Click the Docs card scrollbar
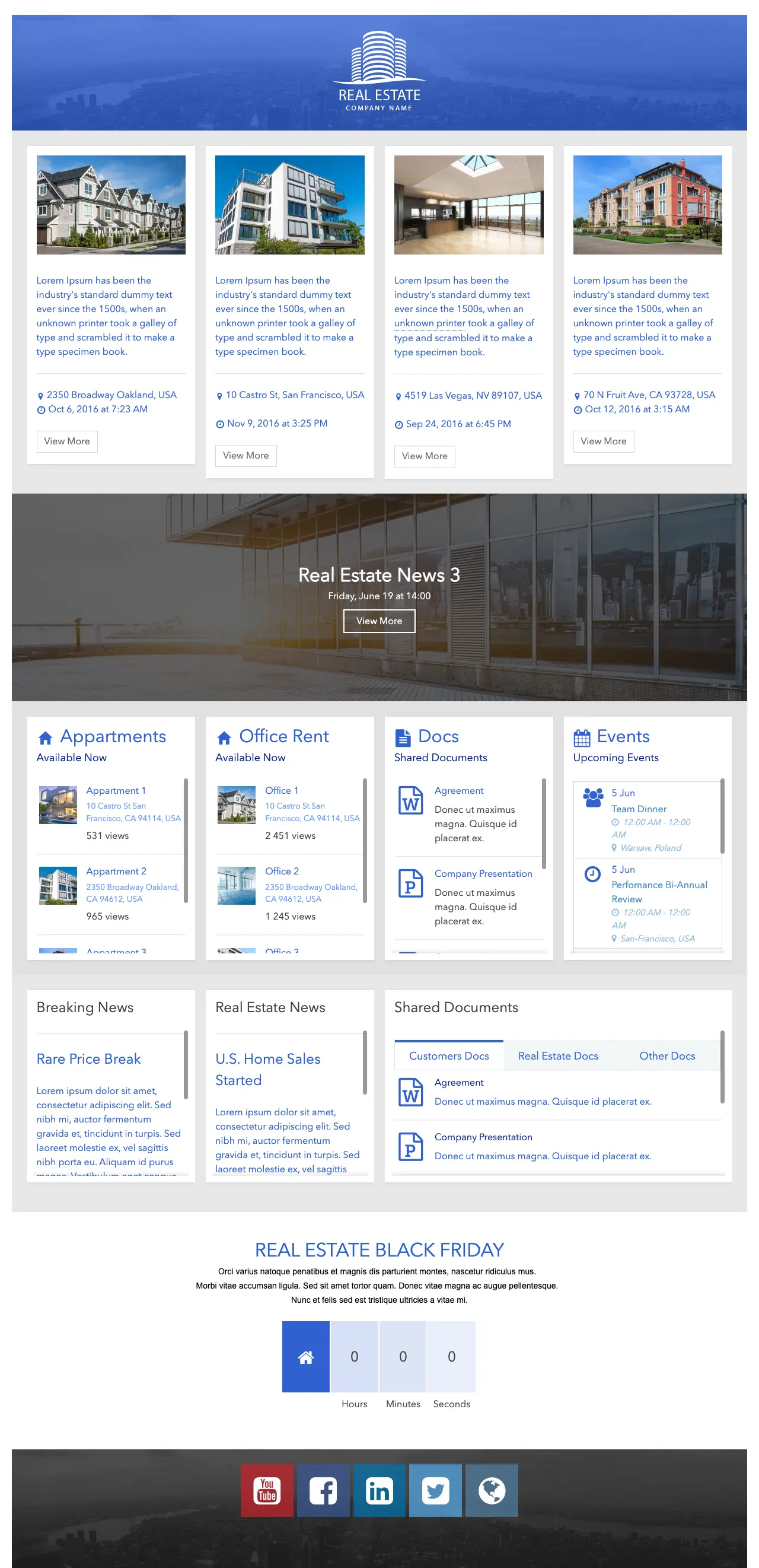 (544, 823)
